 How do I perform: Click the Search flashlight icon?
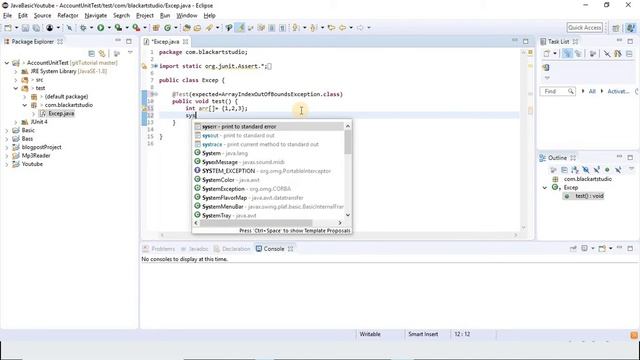[x=209, y=28]
